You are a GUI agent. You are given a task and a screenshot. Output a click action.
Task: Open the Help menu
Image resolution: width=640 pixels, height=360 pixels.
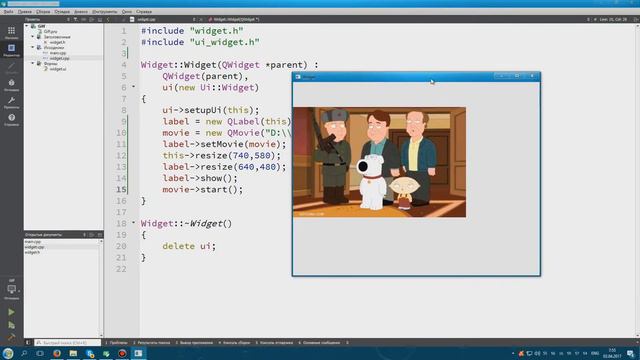point(144,12)
